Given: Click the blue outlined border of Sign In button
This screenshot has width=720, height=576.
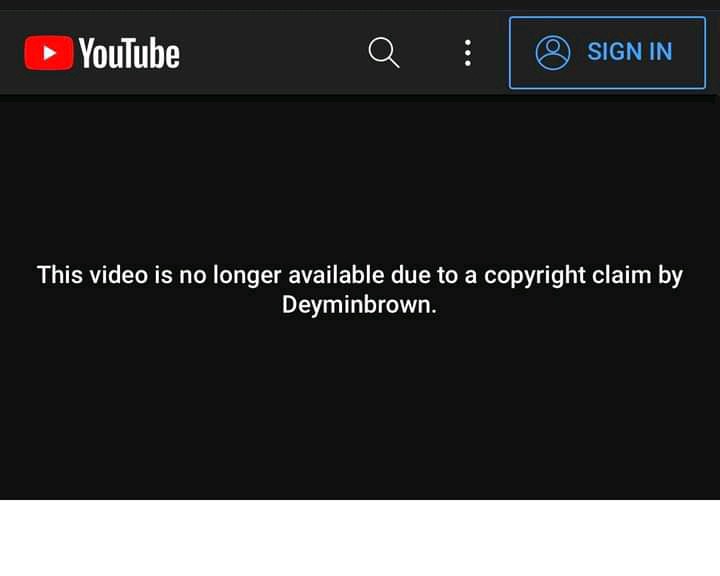Looking at the screenshot, I should pos(607,18).
